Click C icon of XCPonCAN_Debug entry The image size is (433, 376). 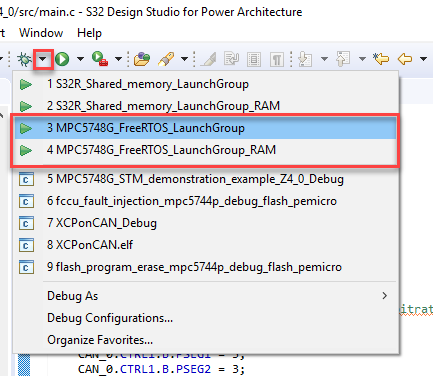tap(26, 223)
